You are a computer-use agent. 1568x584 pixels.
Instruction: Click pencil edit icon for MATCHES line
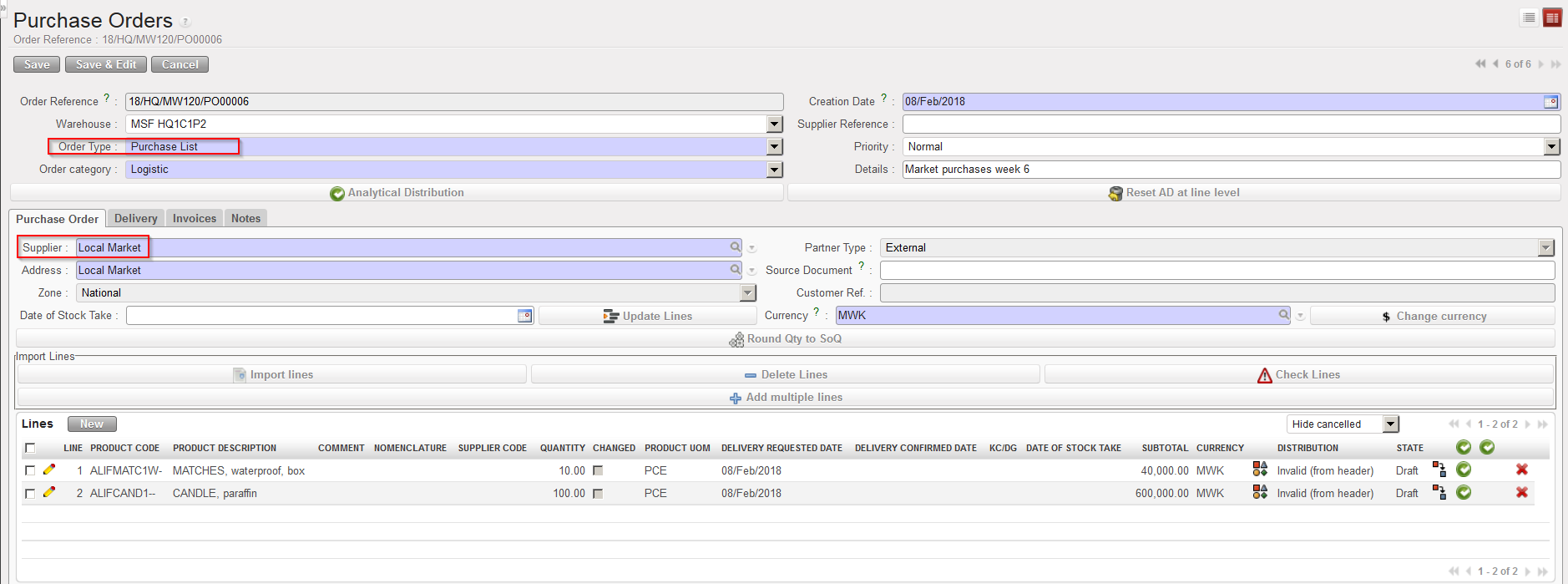(x=49, y=470)
